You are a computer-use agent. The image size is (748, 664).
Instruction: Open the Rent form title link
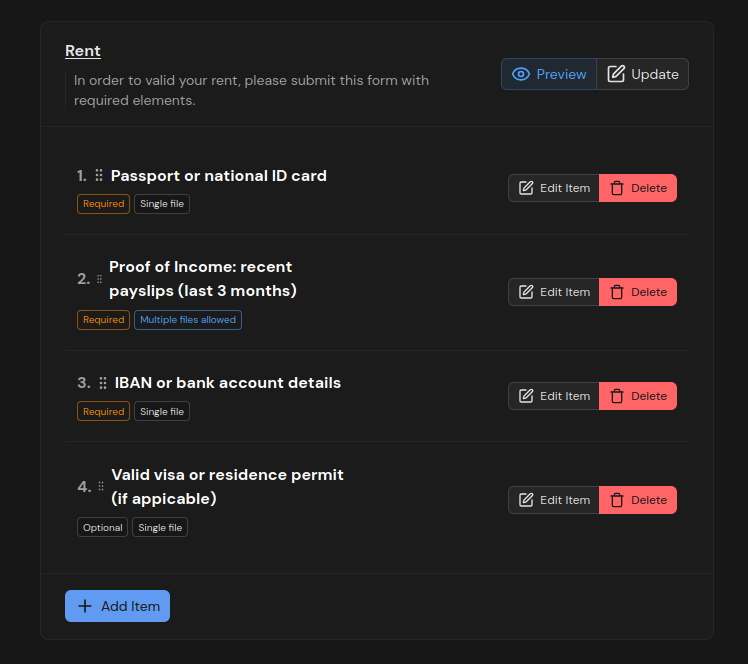click(x=83, y=51)
